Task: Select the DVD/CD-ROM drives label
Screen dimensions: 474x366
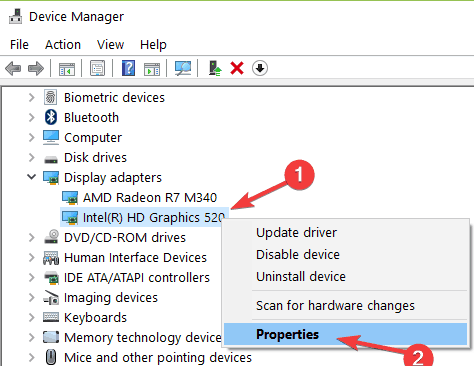Action: pos(125,238)
